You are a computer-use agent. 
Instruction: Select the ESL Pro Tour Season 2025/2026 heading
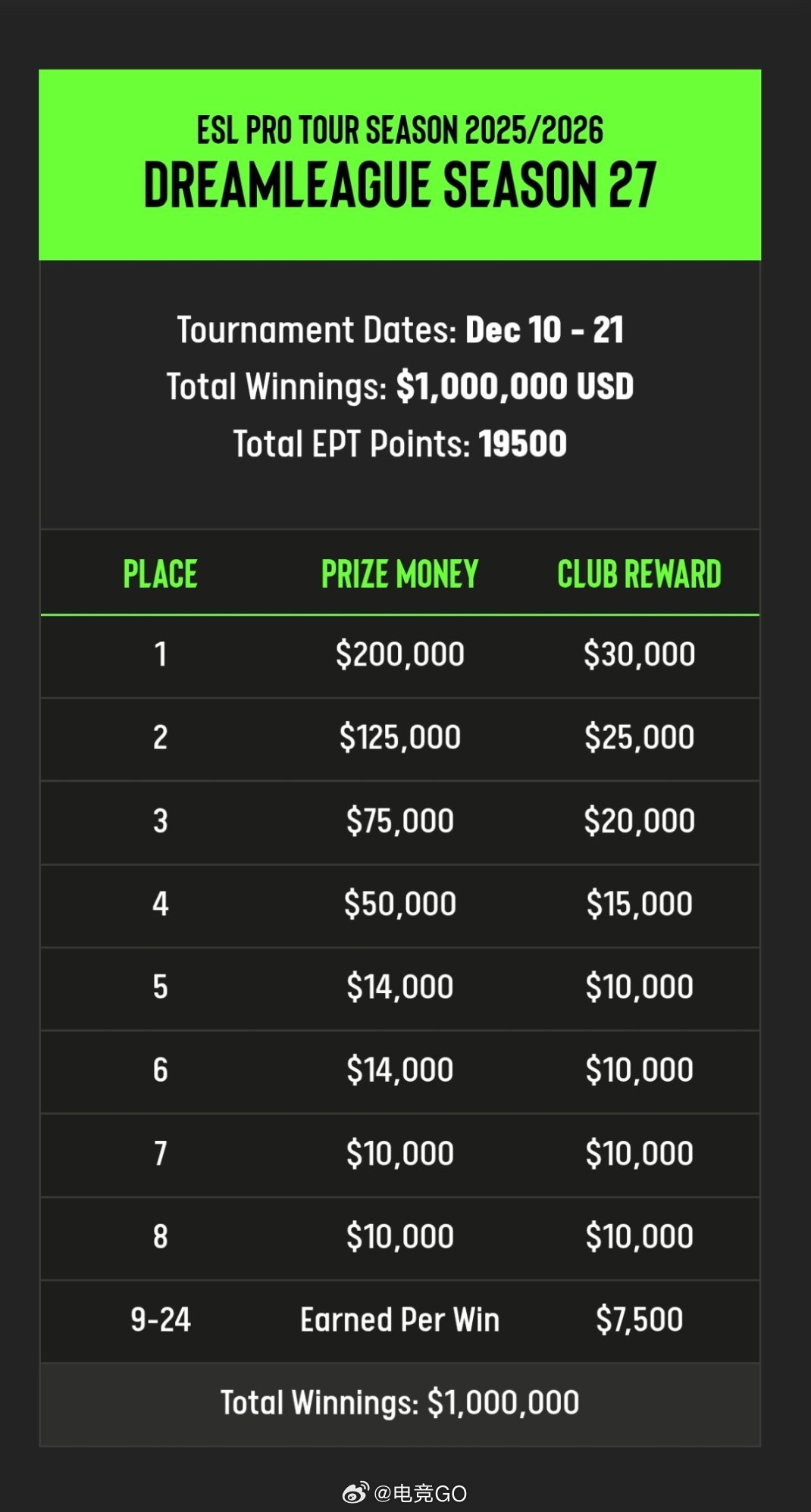coord(400,130)
